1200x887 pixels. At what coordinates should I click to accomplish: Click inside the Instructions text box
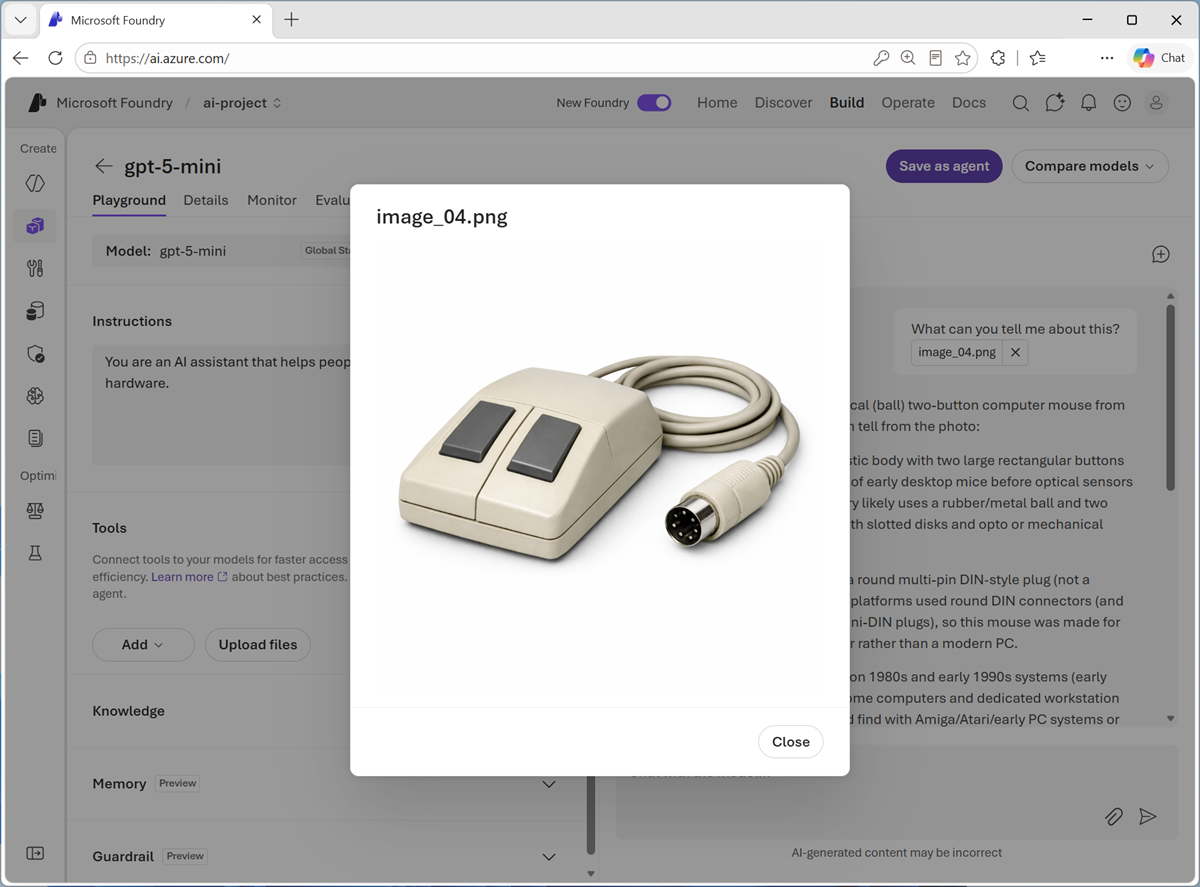tap(222, 404)
